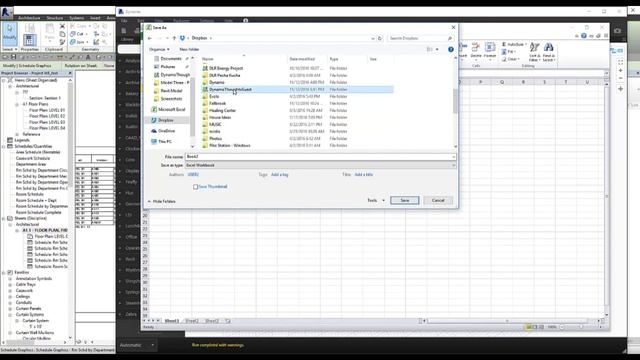Click the Modify tool in Revit ribbon
This screenshot has width=640, height=360.
tap(9, 33)
